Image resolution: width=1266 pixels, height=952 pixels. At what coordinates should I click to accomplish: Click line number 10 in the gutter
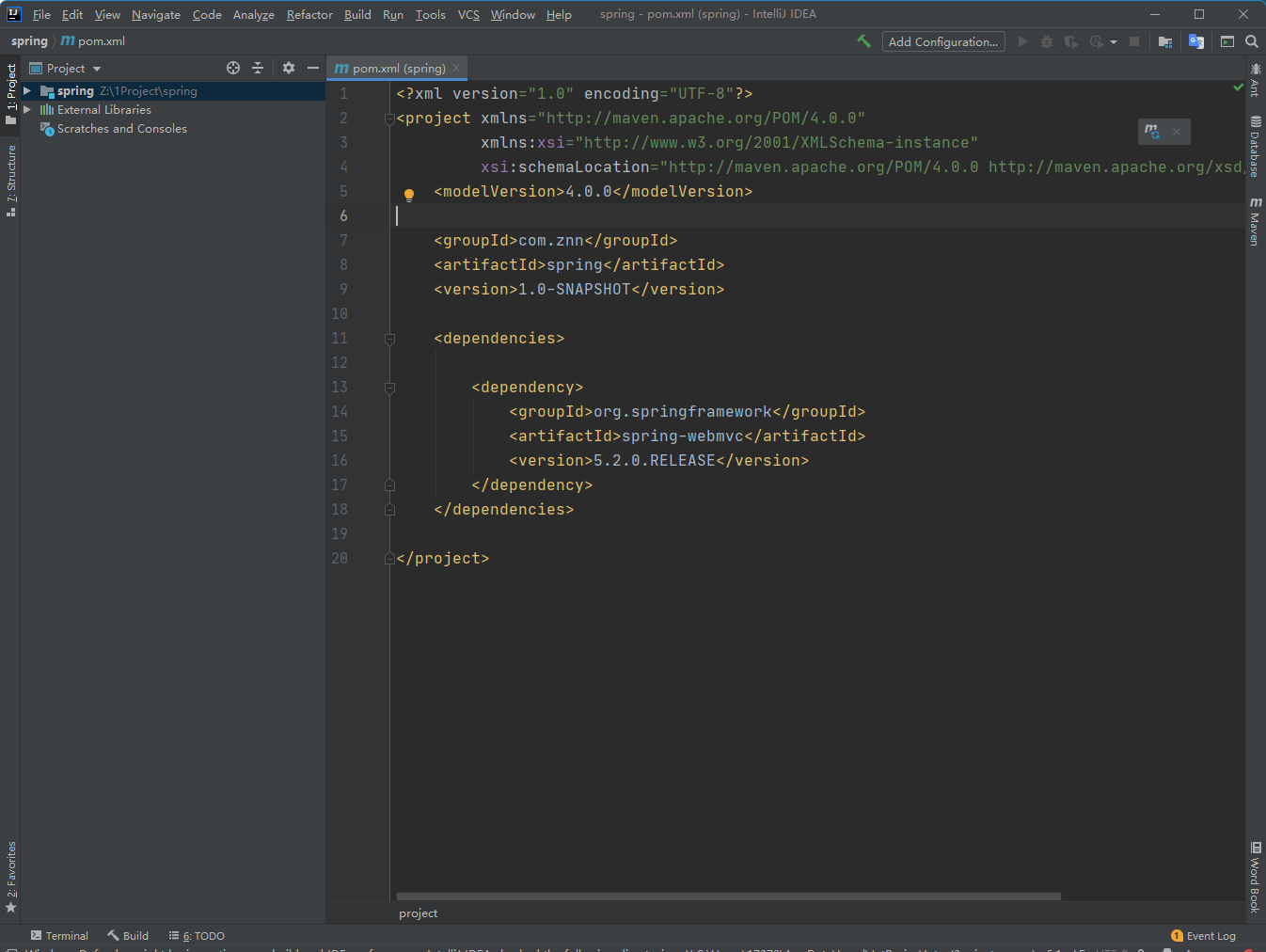pyautogui.click(x=339, y=314)
